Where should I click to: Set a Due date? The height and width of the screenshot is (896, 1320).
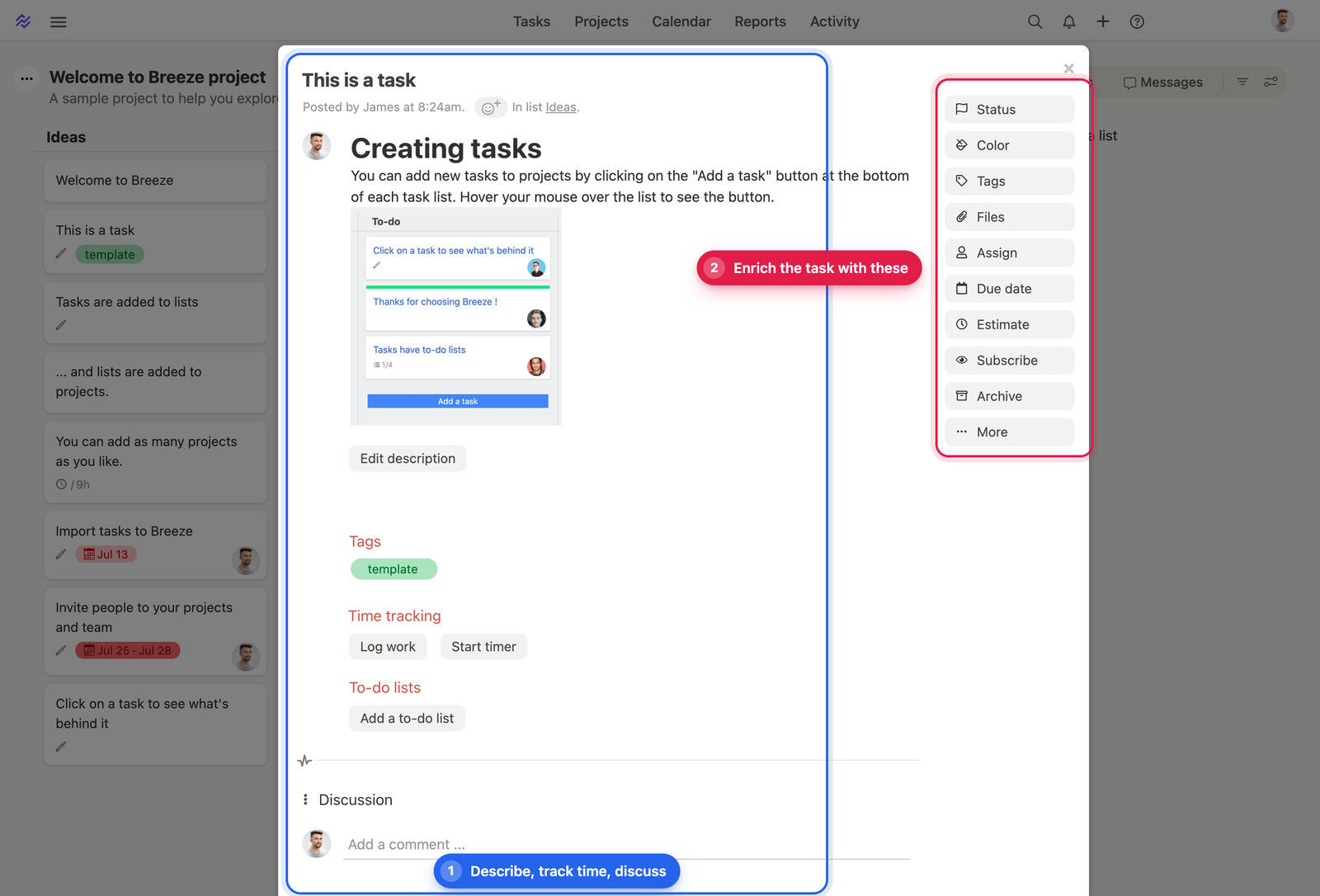click(1010, 289)
